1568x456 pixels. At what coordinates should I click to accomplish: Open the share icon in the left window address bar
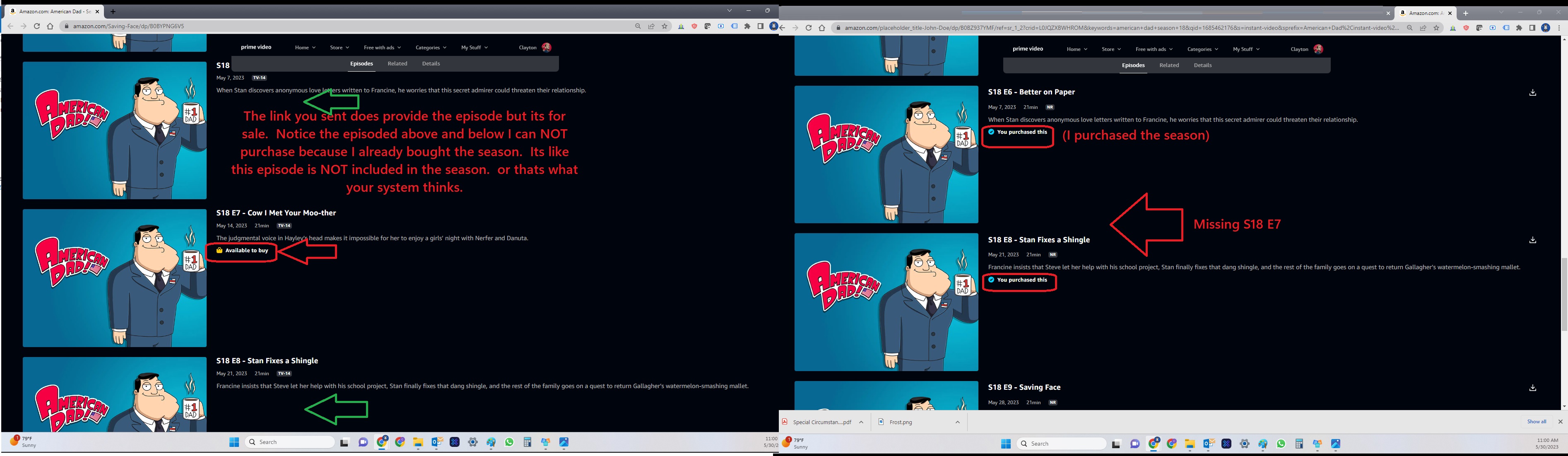coord(651,26)
